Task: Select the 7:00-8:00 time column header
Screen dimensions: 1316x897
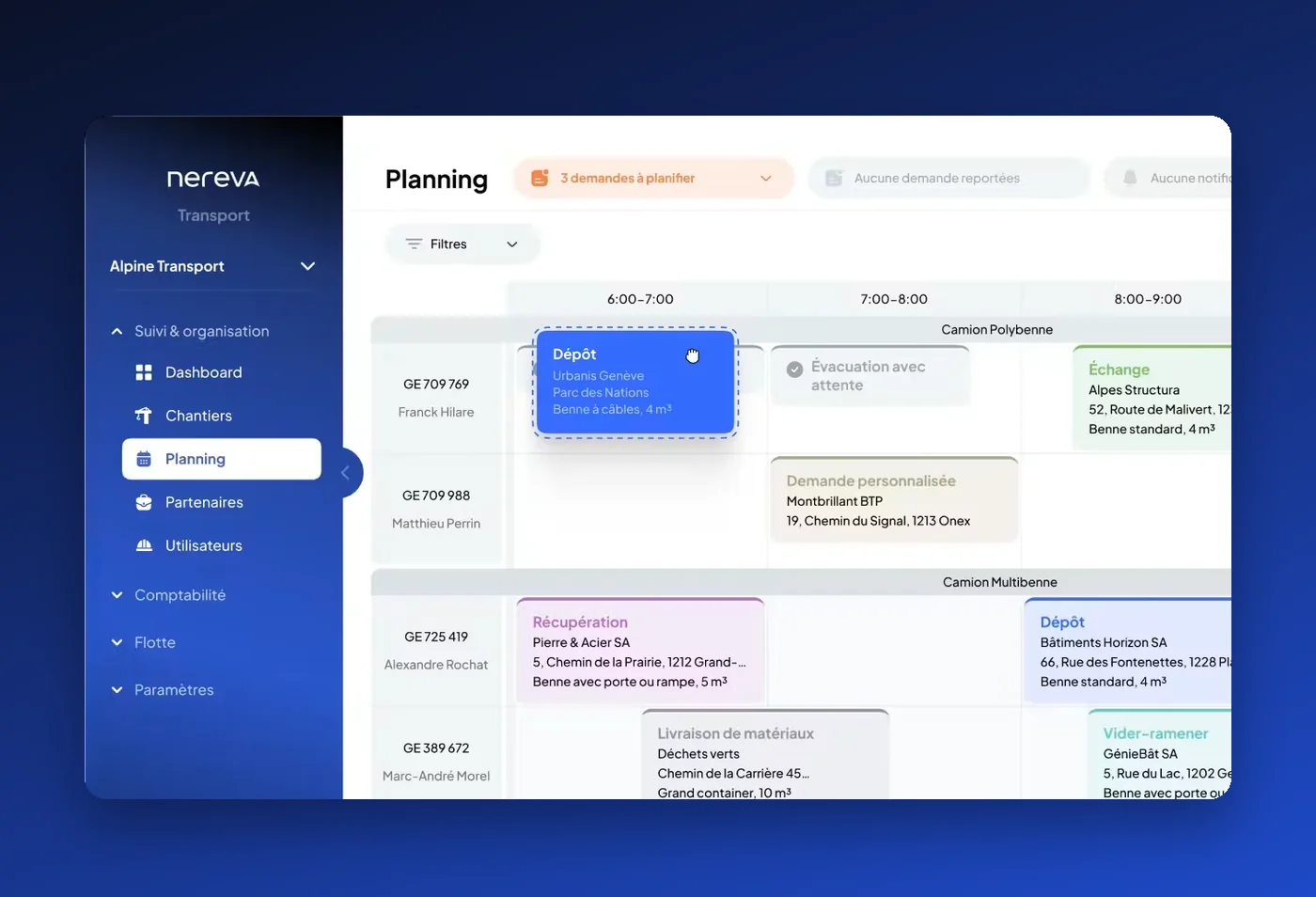Action: coord(894,299)
